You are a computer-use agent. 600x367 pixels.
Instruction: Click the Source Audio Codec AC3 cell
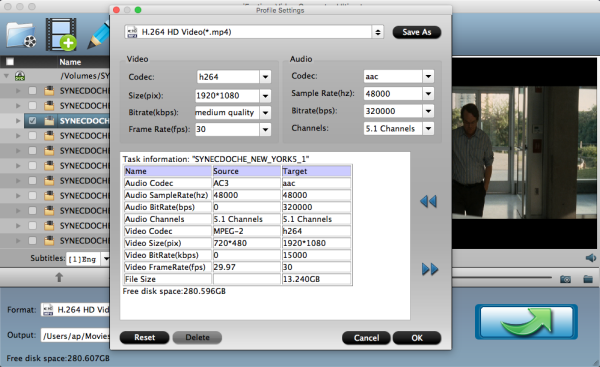pyautogui.click(x=246, y=183)
